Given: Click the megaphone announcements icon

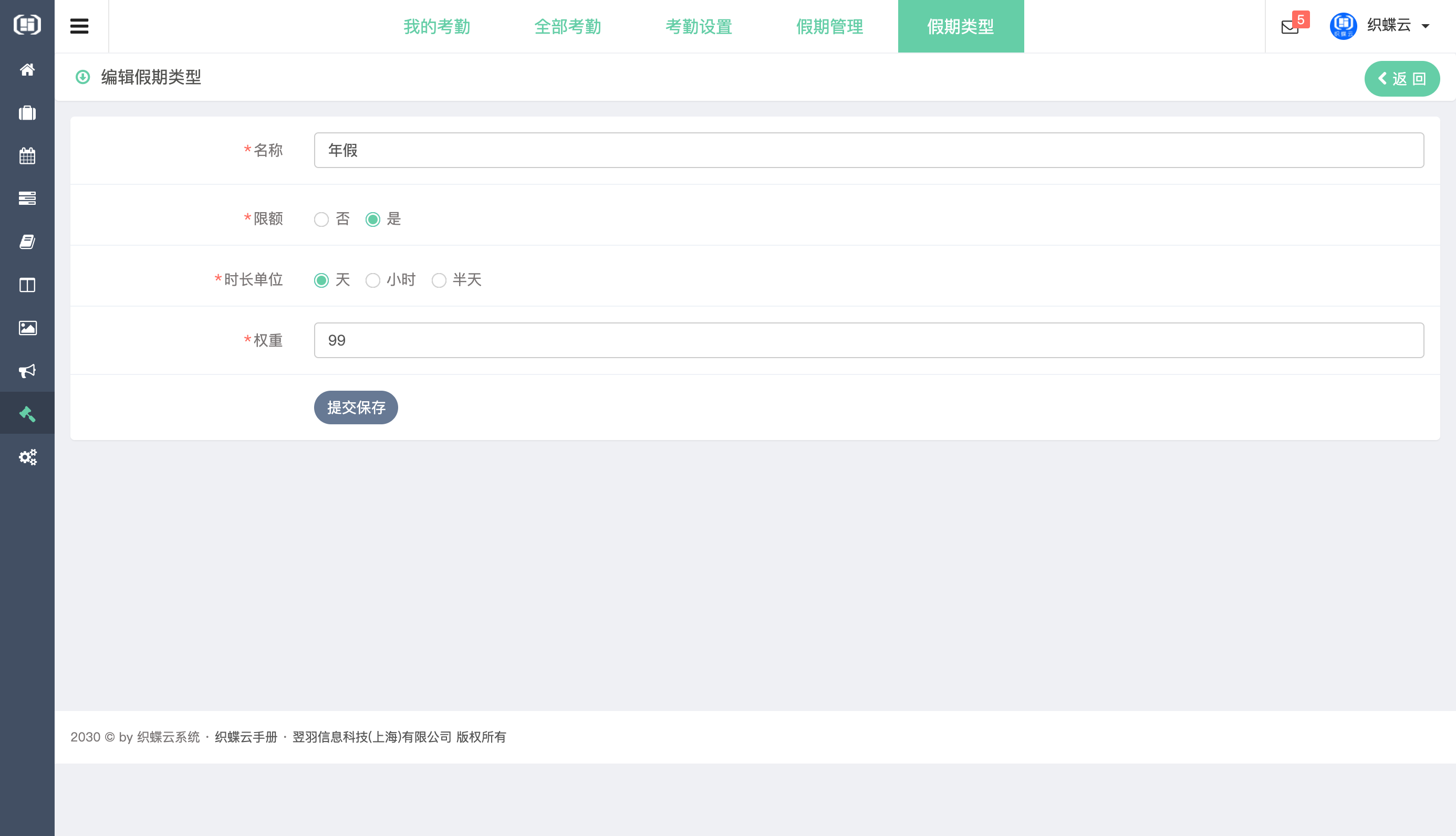Looking at the screenshot, I should click(27, 371).
